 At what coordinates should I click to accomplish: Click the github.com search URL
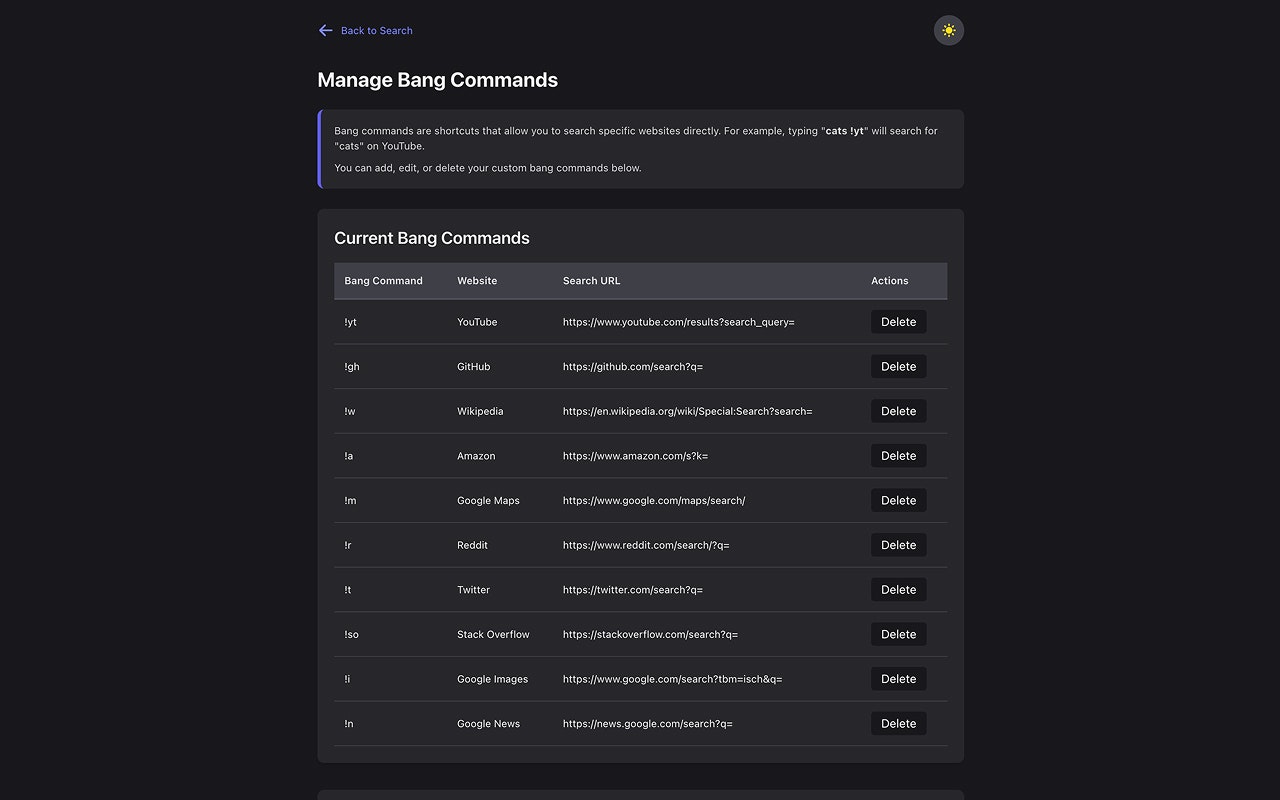click(x=633, y=367)
